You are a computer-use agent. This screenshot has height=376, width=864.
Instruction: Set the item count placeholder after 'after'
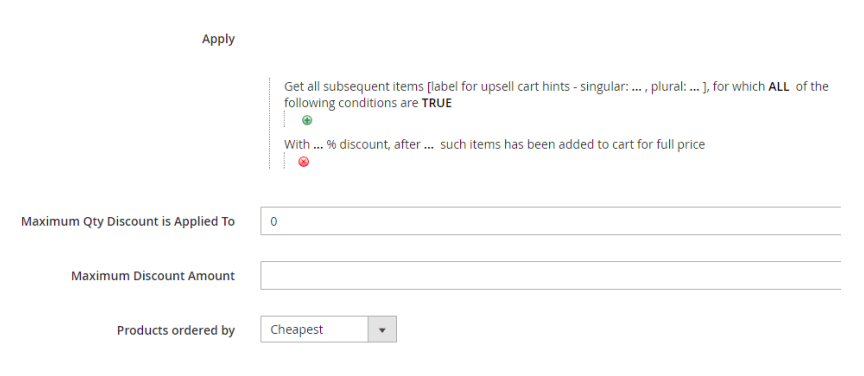point(429,145)
